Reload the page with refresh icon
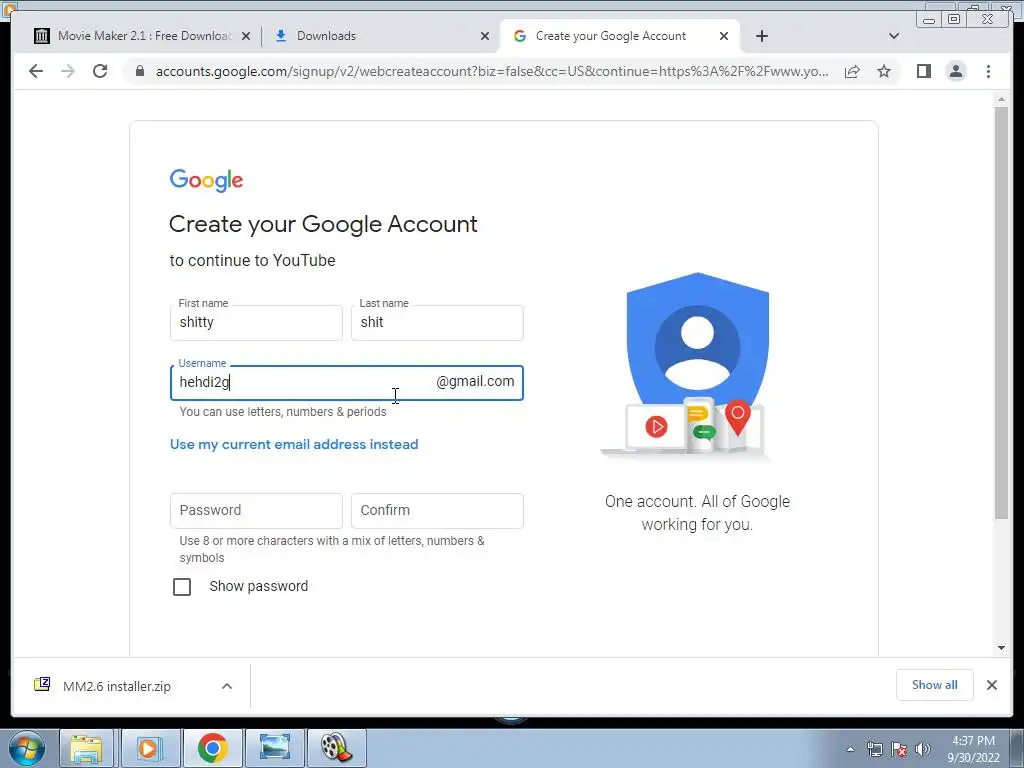 pos(100,71)
